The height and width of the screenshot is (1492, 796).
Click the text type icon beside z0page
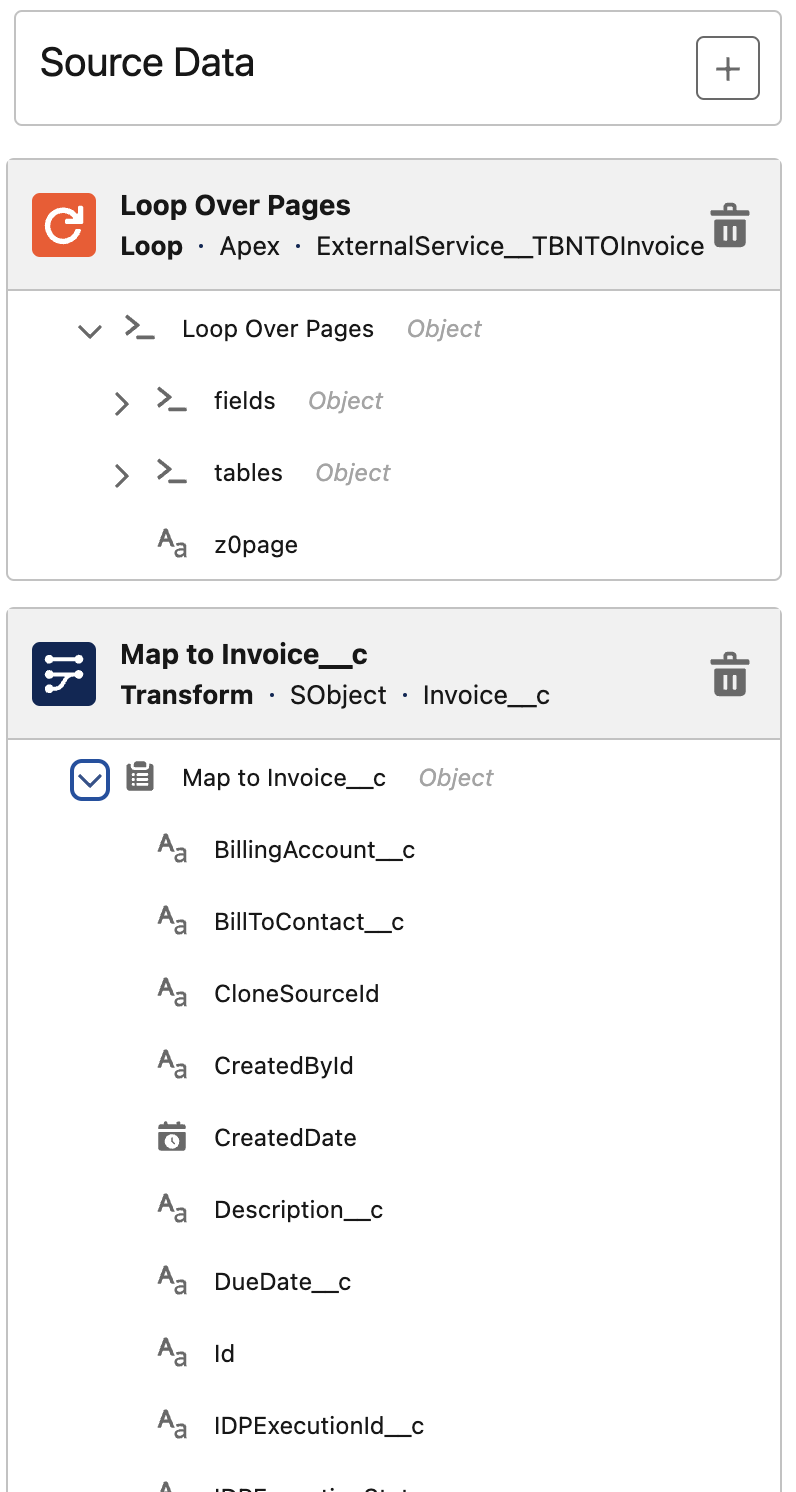pyautogui.click(x=172, y=544)
